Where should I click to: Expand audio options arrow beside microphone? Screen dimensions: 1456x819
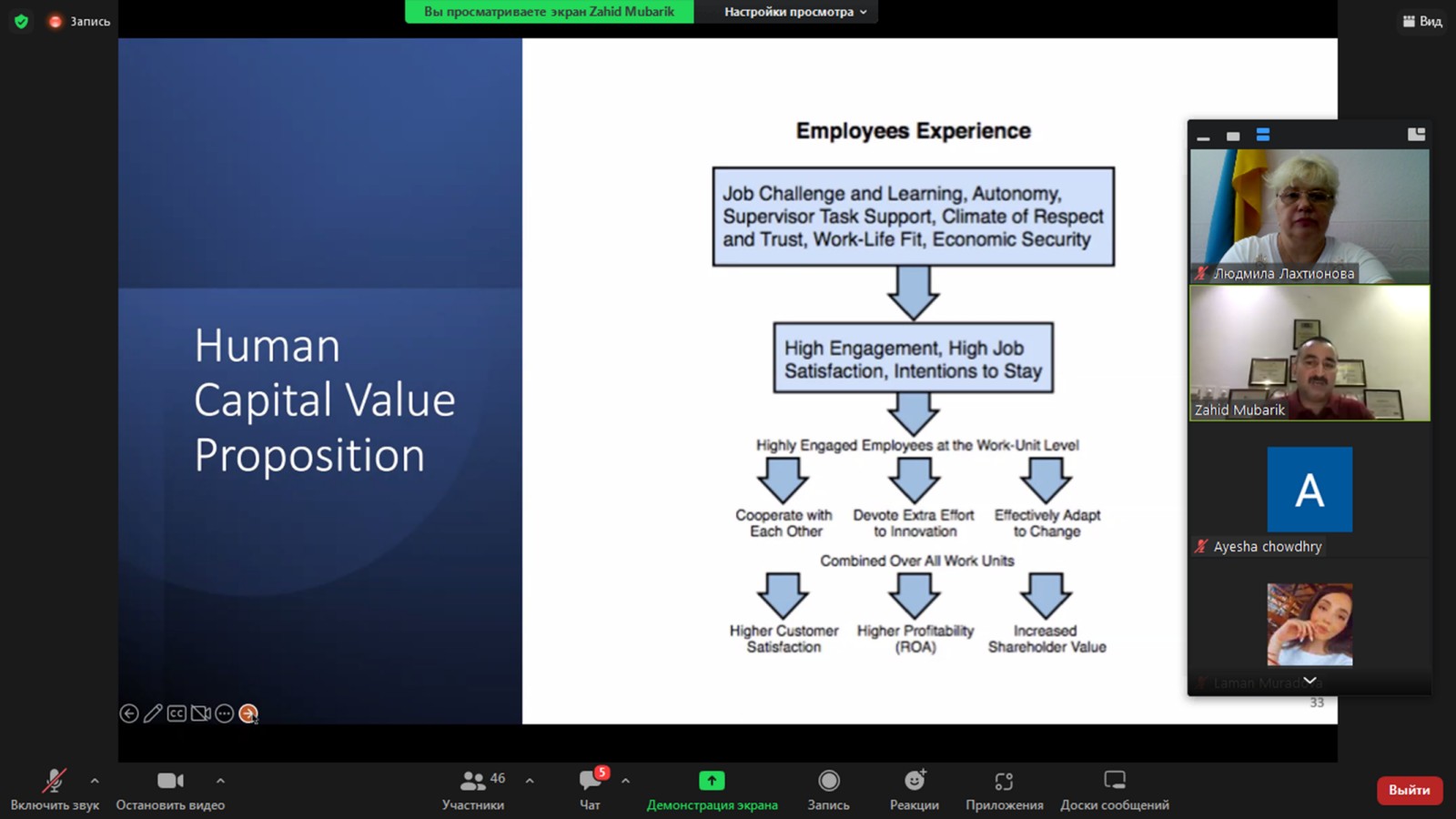click(x=95, y=781)
